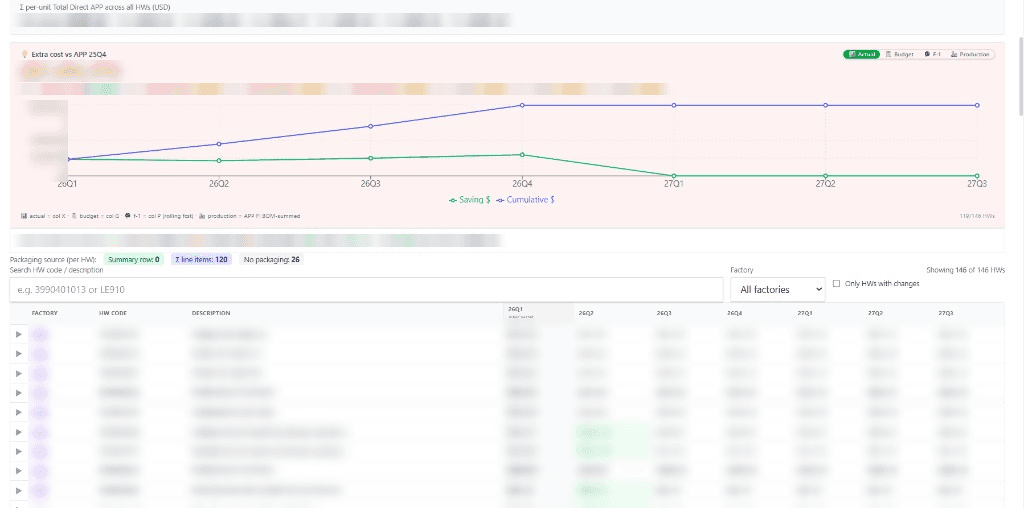Focus the HW code search field
The image size is (1024, 508).
[x=366, y=289]
